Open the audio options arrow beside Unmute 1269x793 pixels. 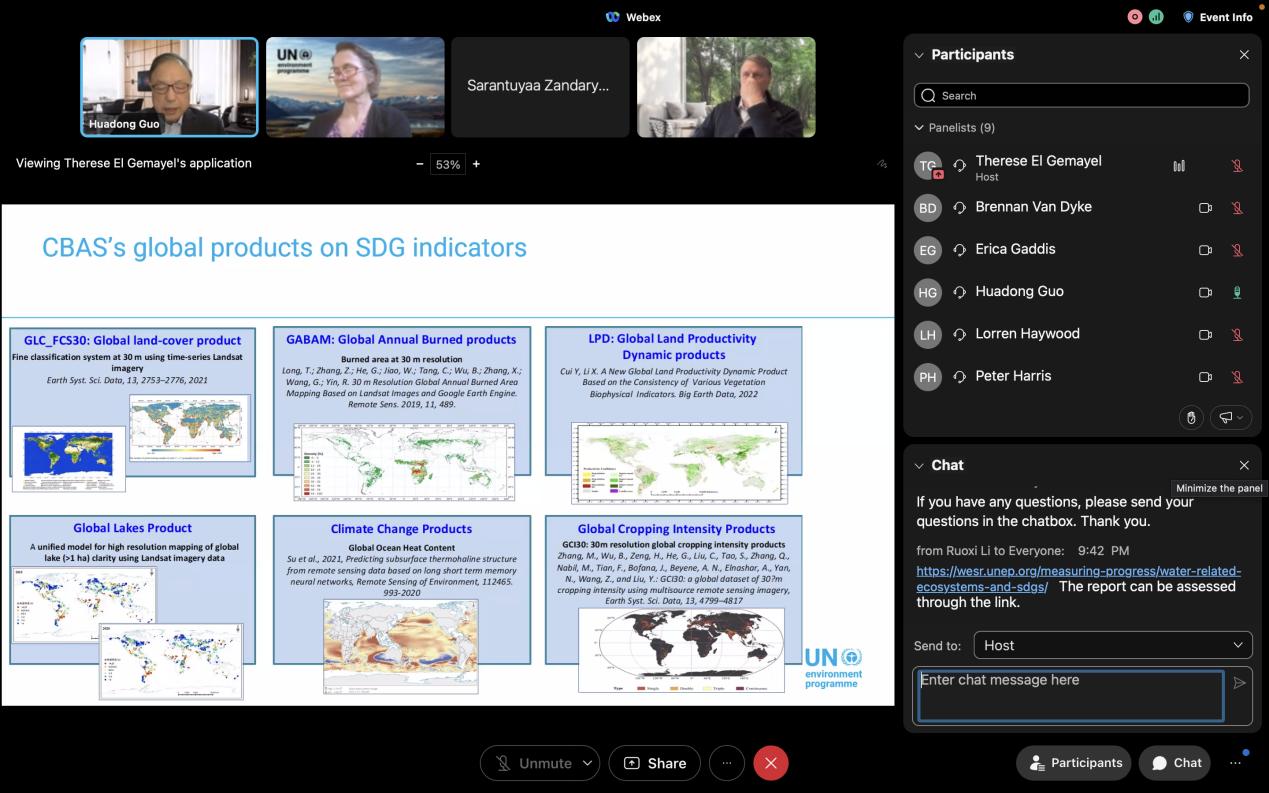(x=587, y=763)
